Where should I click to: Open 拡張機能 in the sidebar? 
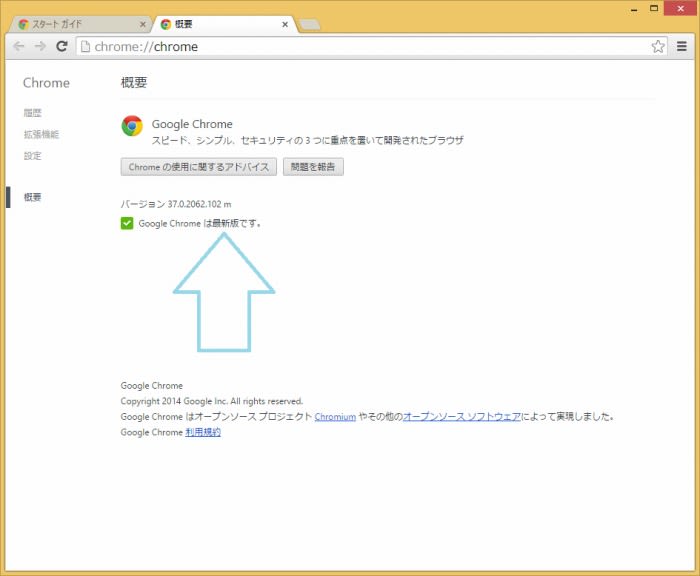41,134
